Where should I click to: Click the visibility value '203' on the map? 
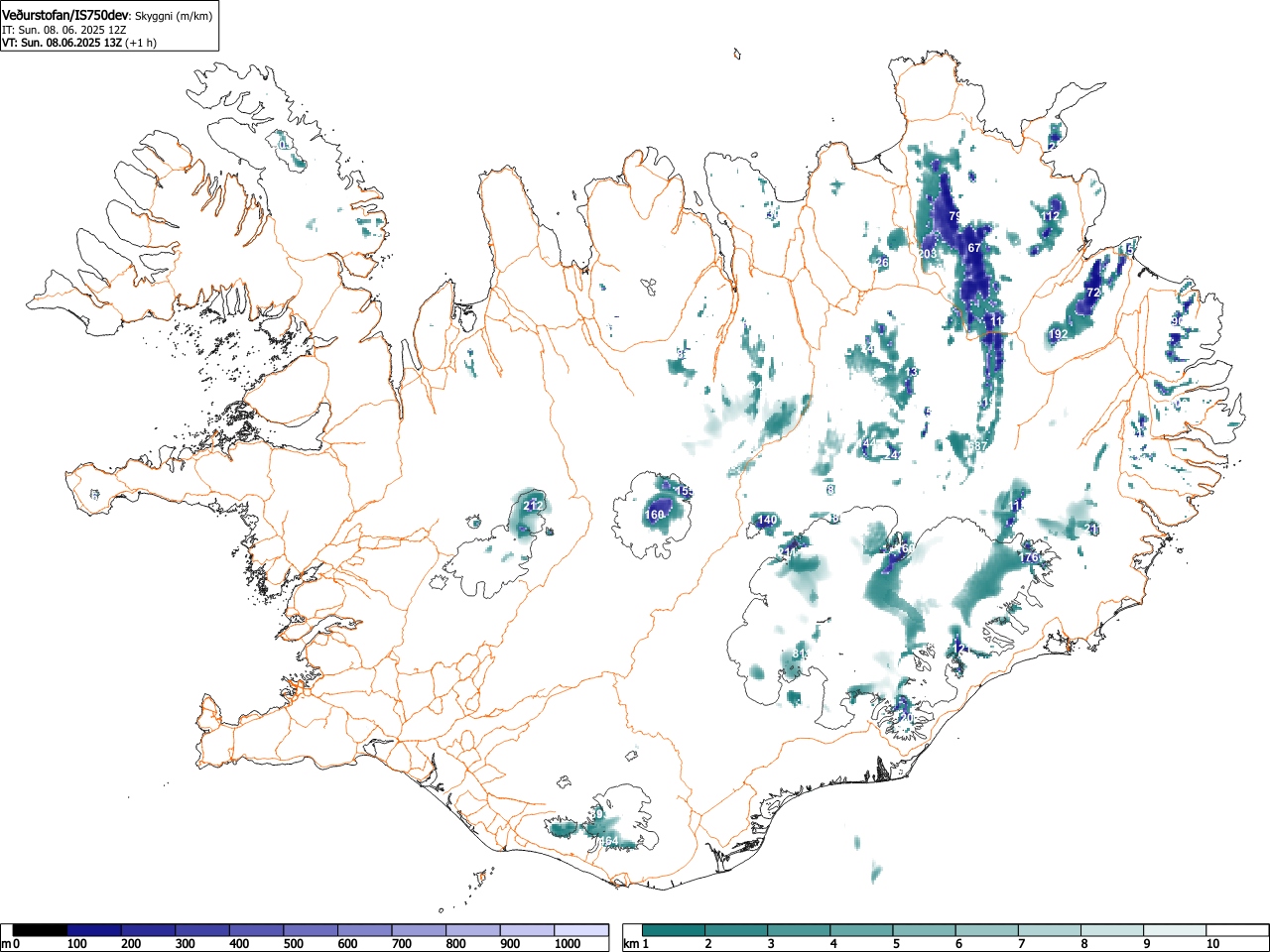point(928,254)
